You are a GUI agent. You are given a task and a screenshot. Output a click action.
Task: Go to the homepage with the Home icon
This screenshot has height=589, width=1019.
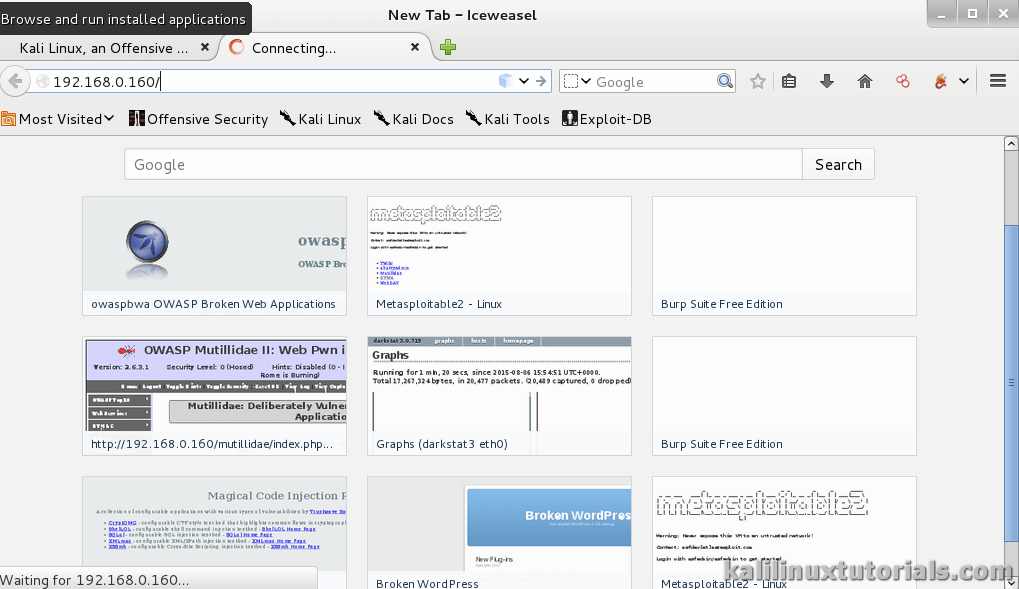[x=863, y=81]
